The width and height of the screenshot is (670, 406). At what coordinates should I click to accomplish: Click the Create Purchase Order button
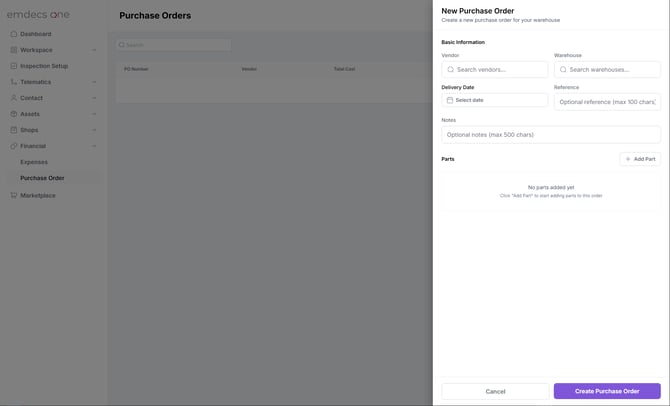tap(607, 391)
